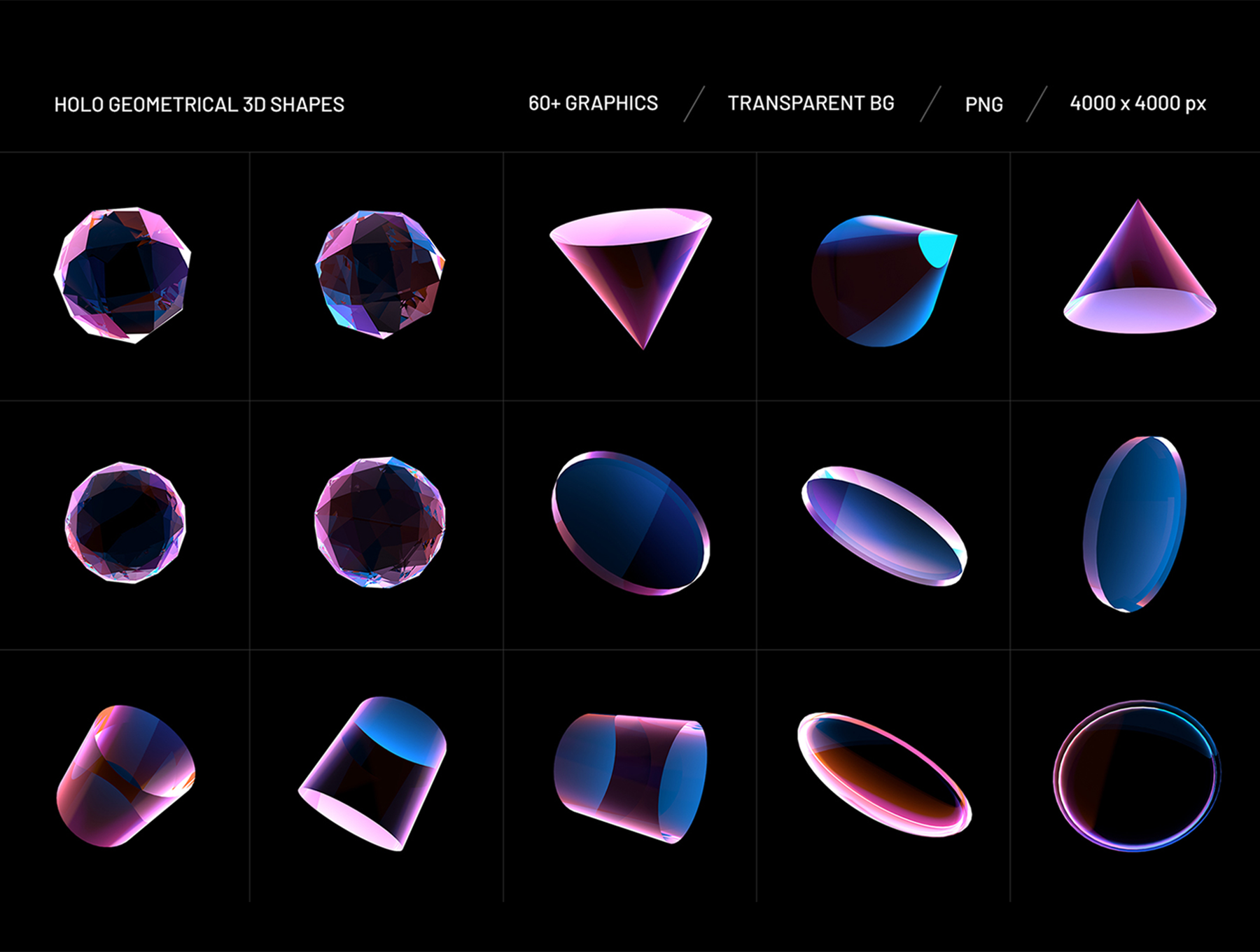Click the "PNG" format label
1260x952 pixels.
[983, 105]
